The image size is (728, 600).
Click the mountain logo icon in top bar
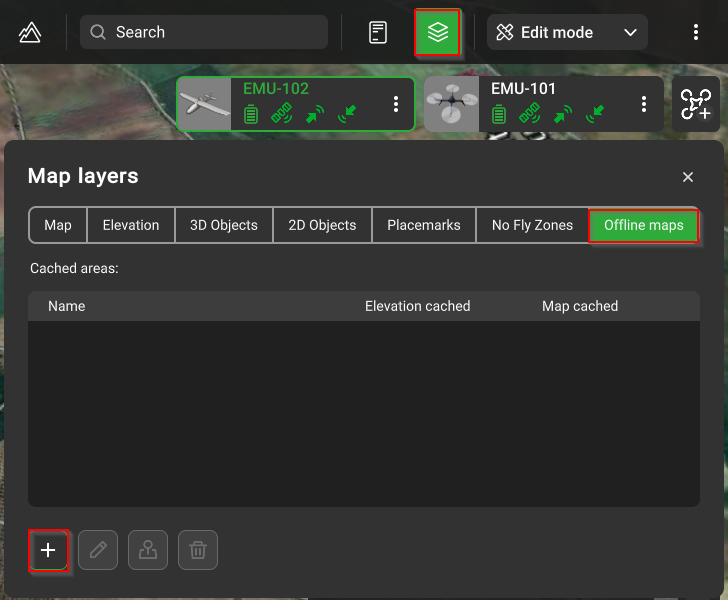pos(30,32)
